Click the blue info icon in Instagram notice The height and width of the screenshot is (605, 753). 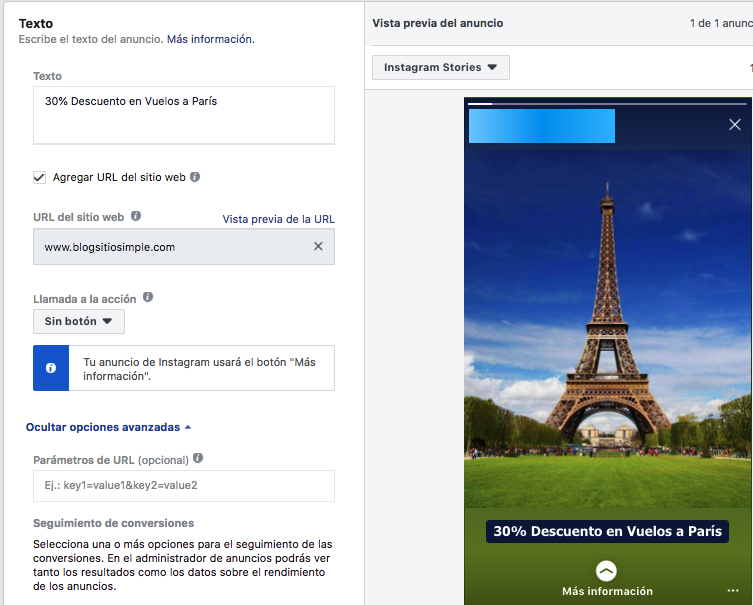51,368
